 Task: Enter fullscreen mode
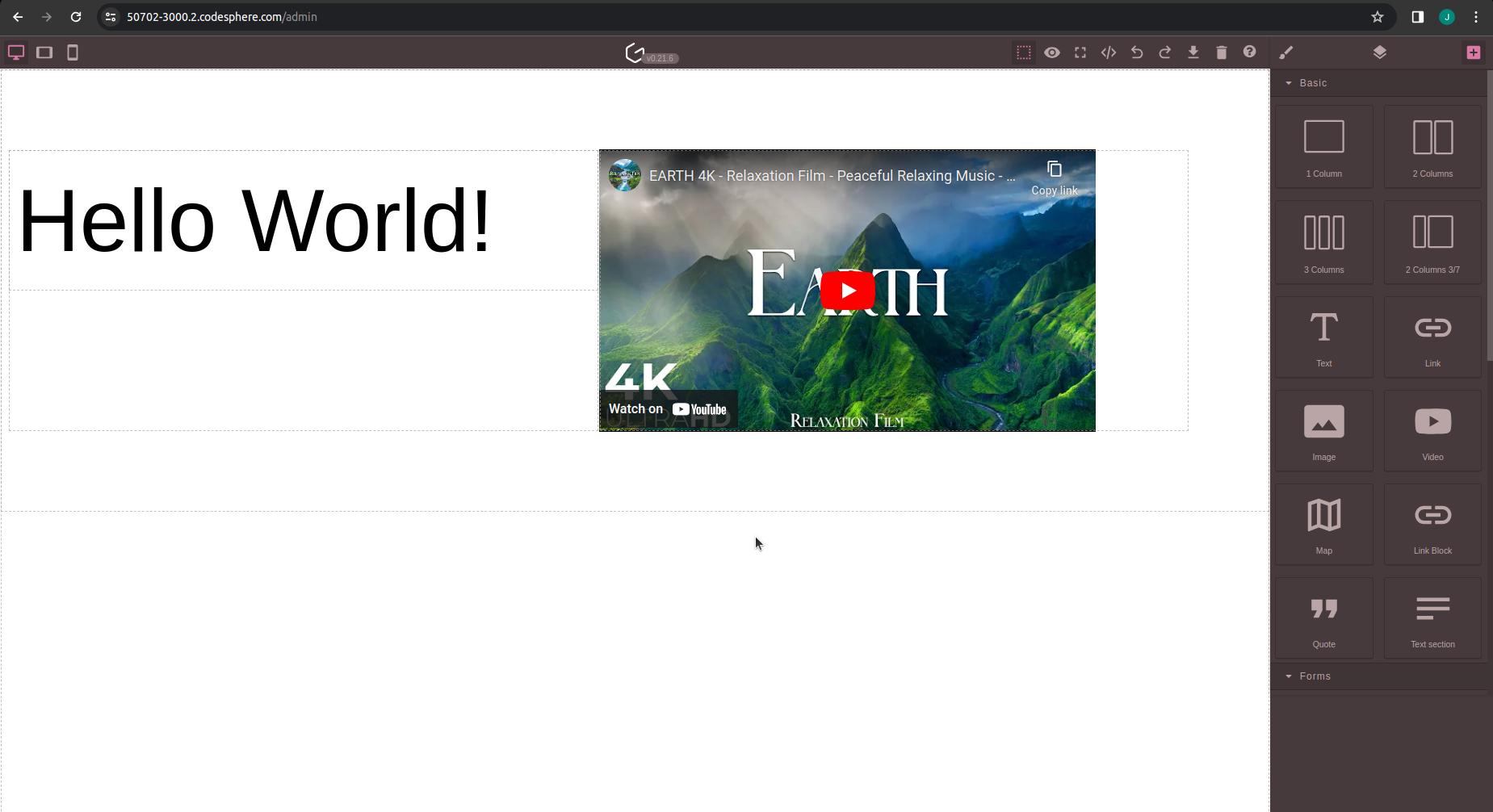[1080, 52]
